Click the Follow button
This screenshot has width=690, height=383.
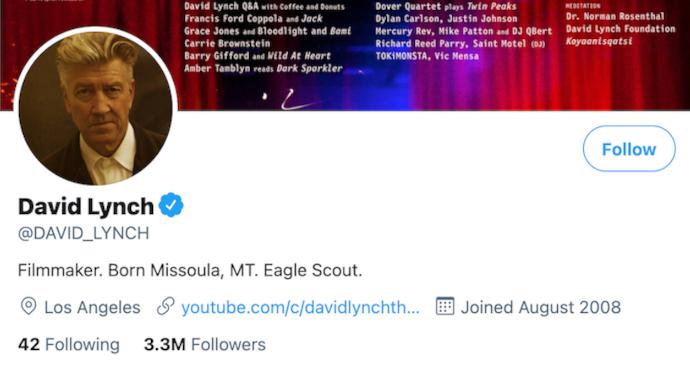point(629,149)
